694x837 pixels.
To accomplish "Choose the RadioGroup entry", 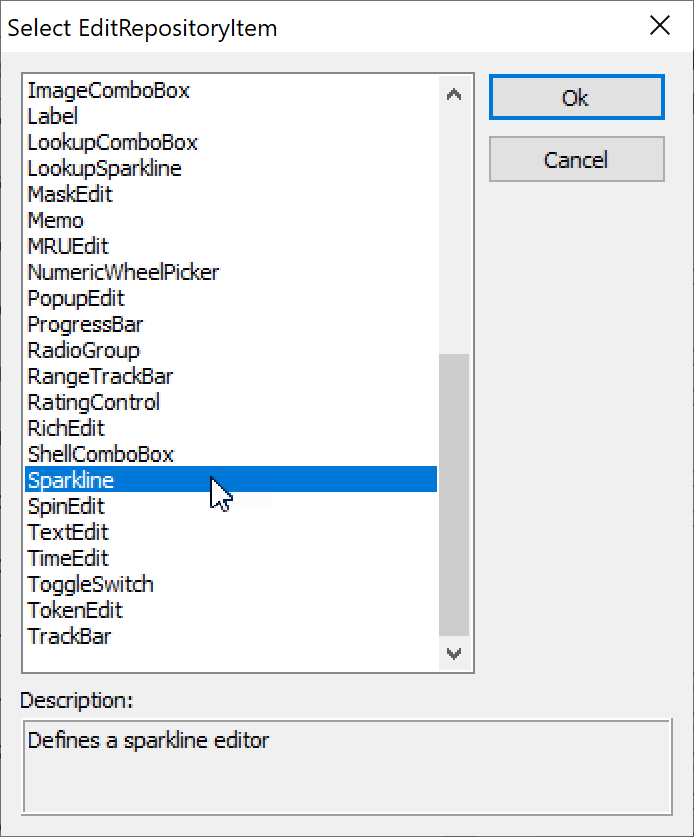I will coord(84,350).
